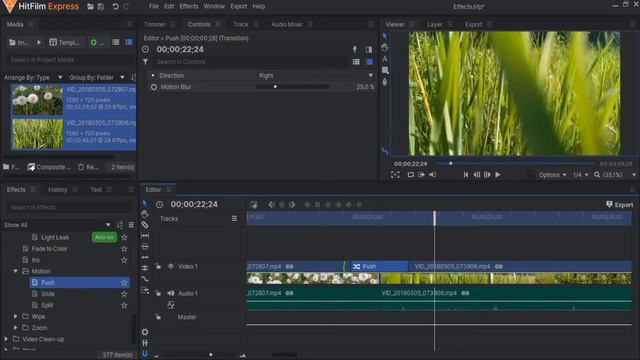Switch Media panel to list view icon

pyautogui.click(x=116, y=42)
